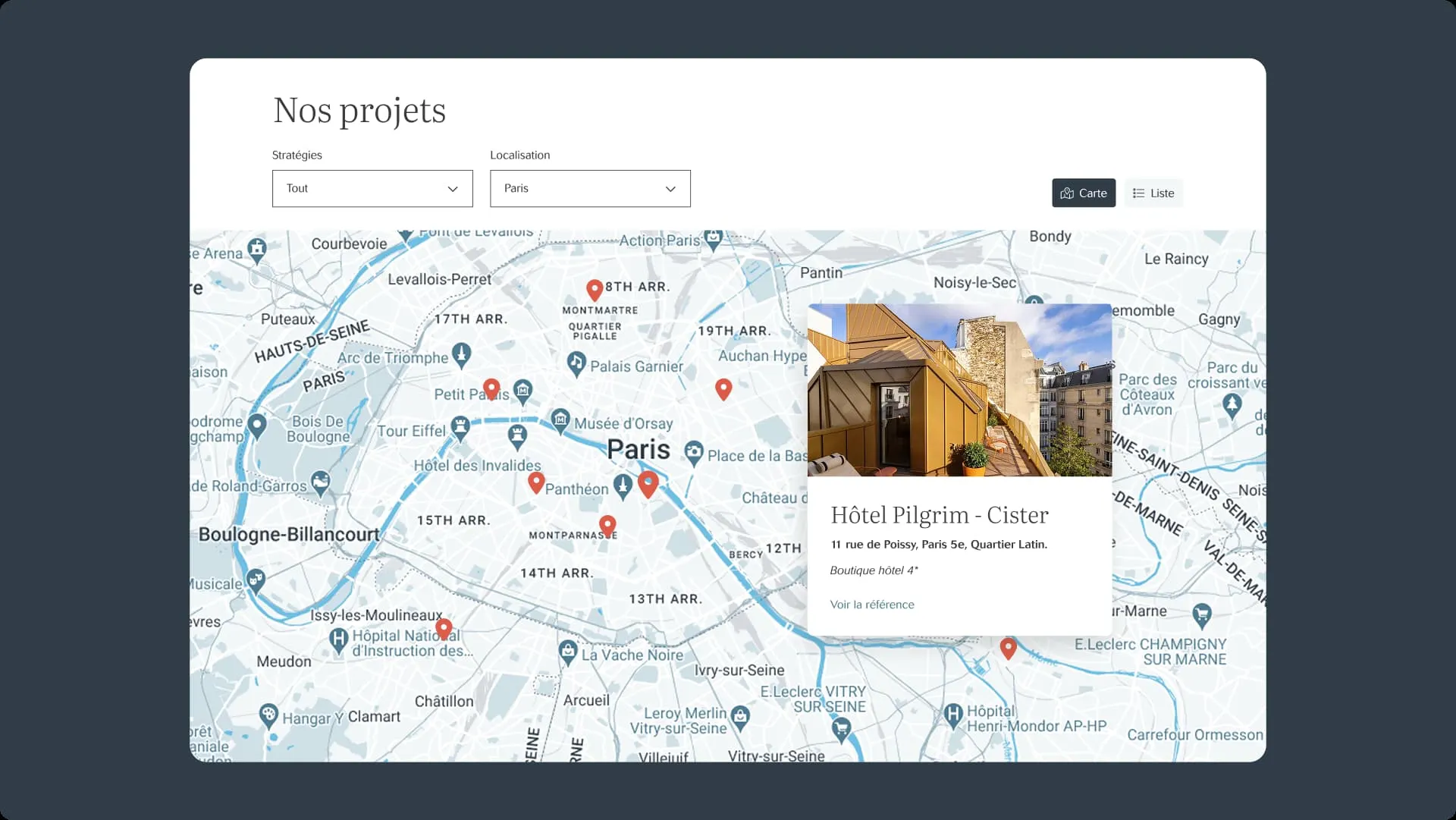Click the Palais Garnier music marker

tap(576, 364)
